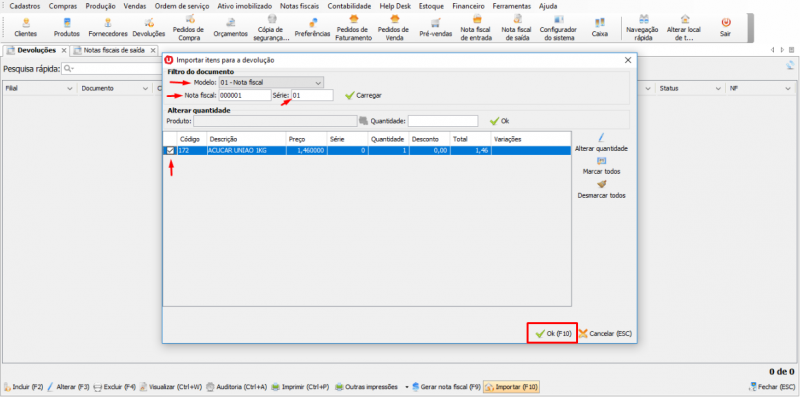Click Alterar quantidade pencil icon in dialog
The width and height of the screenshot is (800, 397).
tap(602, 137)
